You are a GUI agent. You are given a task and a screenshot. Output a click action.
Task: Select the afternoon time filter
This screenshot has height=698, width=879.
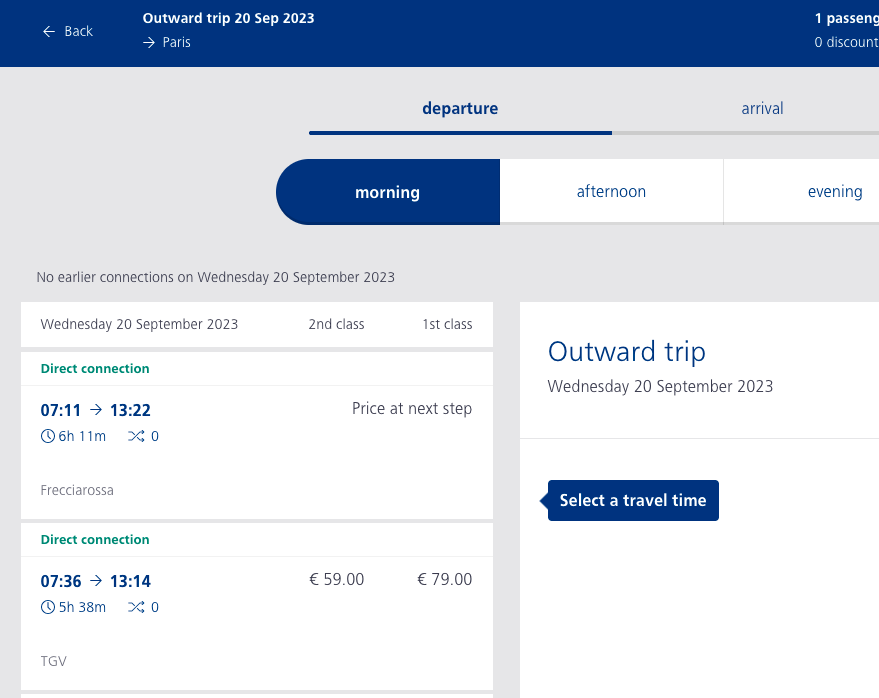(611, 192)
